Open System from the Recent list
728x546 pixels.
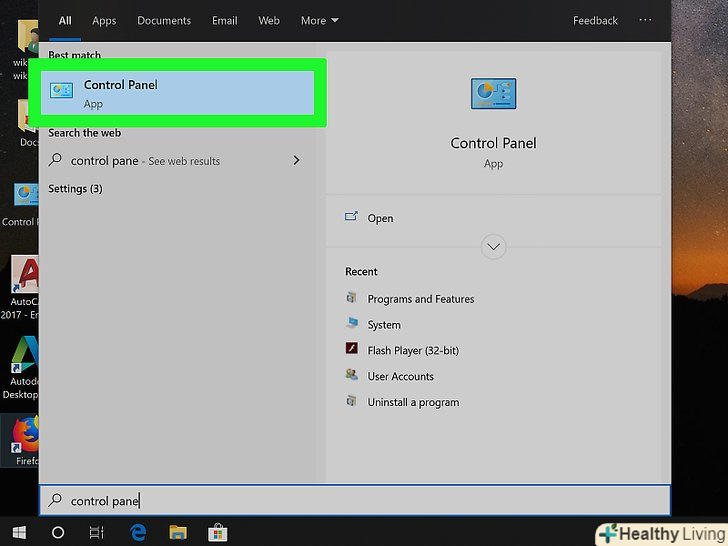[x=383, y=325]
